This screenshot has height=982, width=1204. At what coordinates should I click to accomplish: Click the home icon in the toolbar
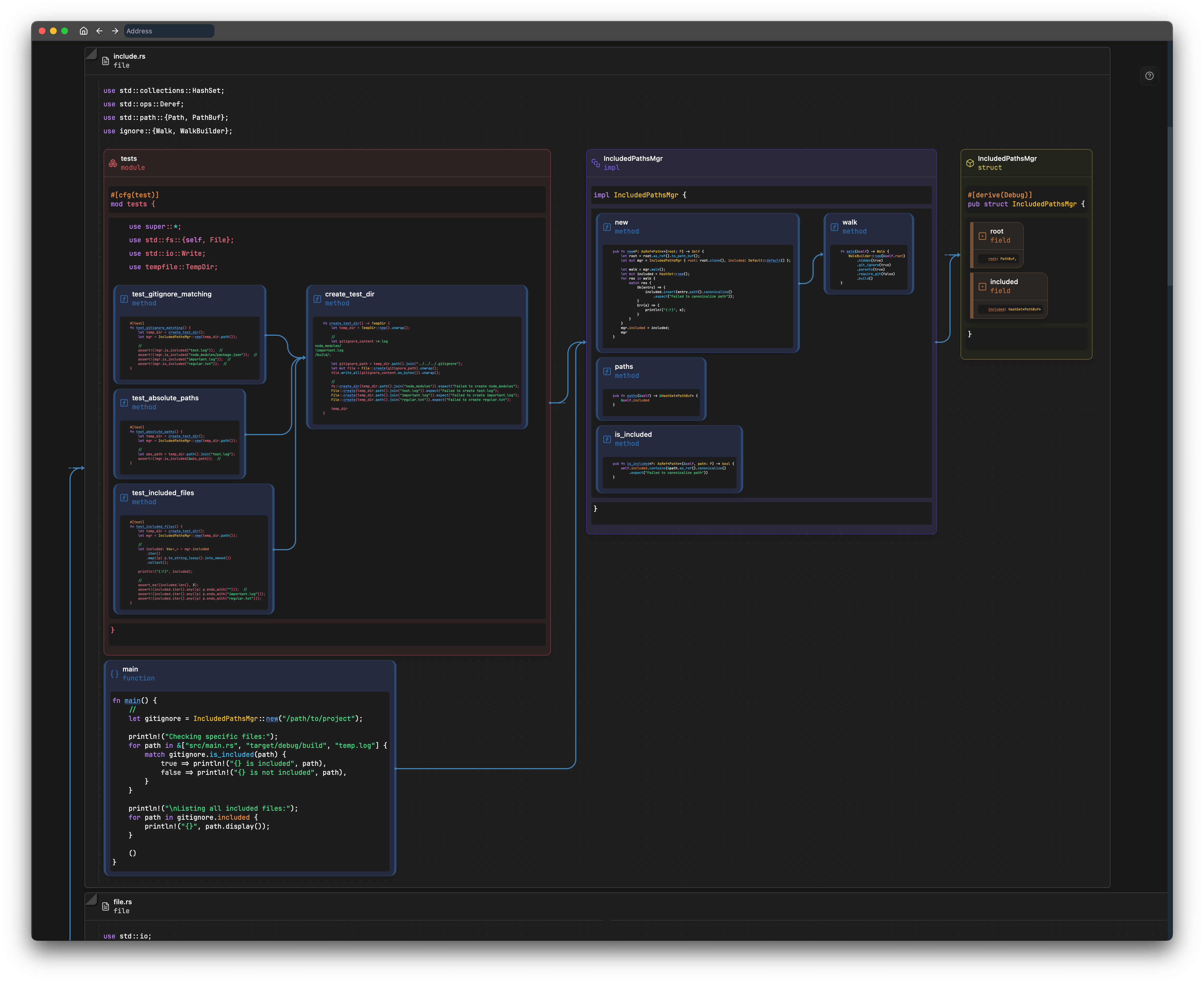(84, 31)
